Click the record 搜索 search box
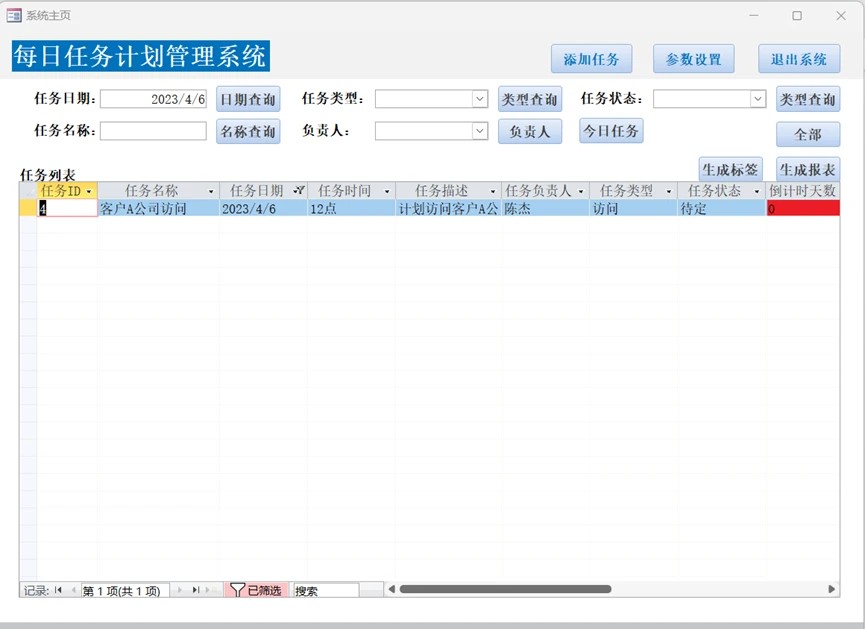This screenshot has height=629, width=865. [x=326, y=590]
